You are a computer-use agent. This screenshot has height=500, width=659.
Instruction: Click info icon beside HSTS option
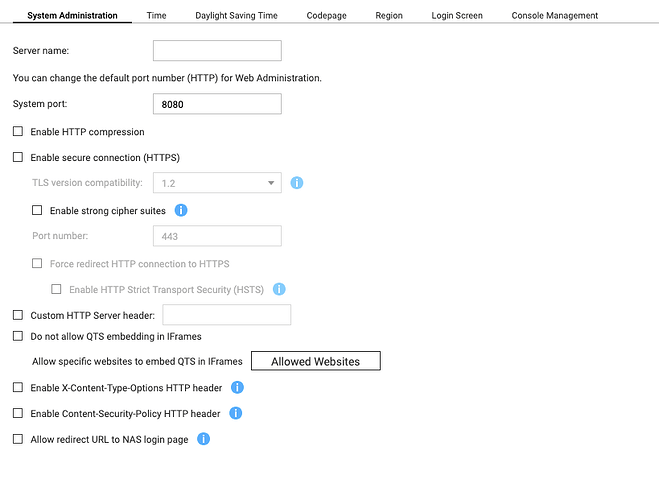click(280, 289)
